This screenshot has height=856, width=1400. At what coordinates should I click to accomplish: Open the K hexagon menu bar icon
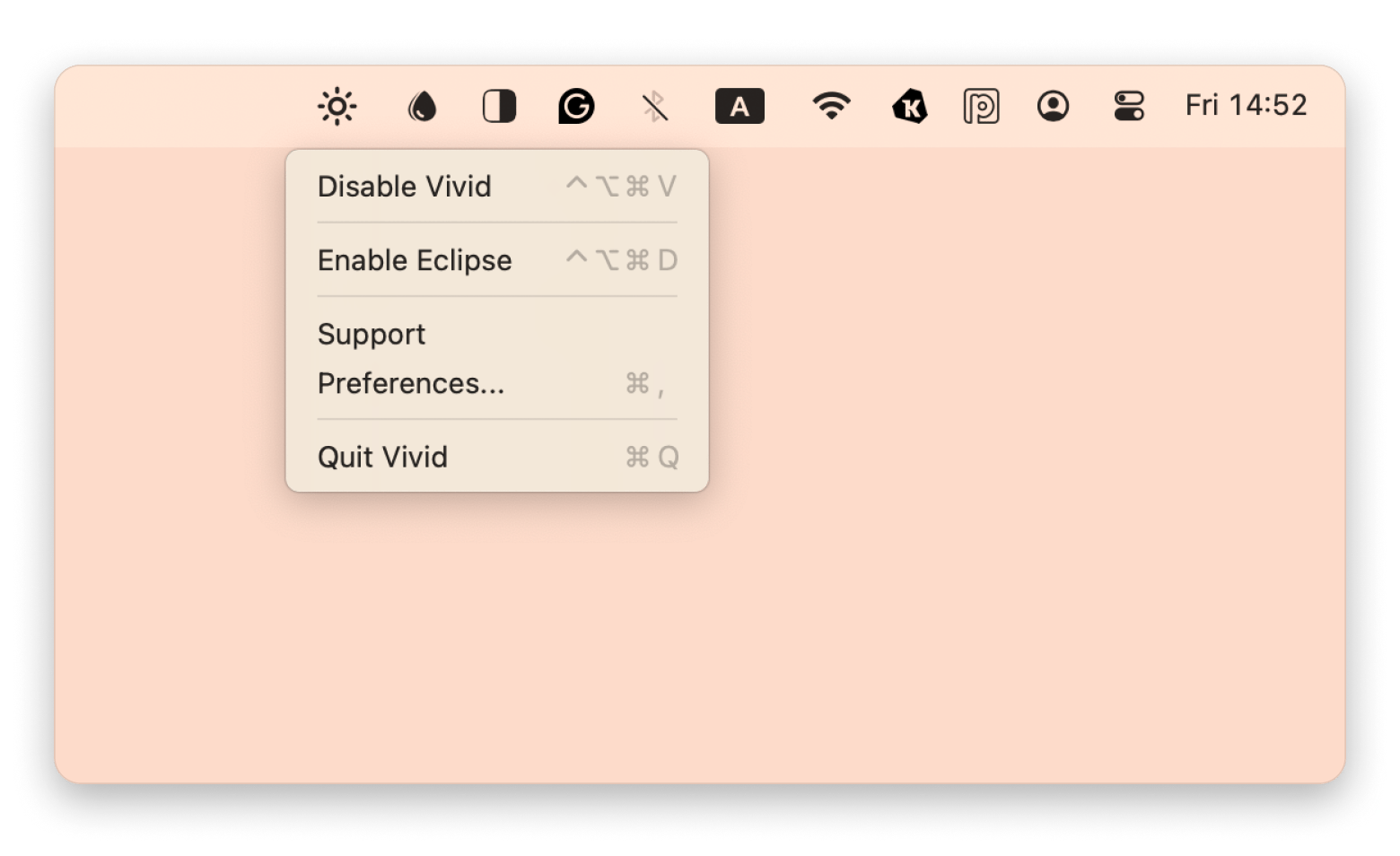pos(910,107)
